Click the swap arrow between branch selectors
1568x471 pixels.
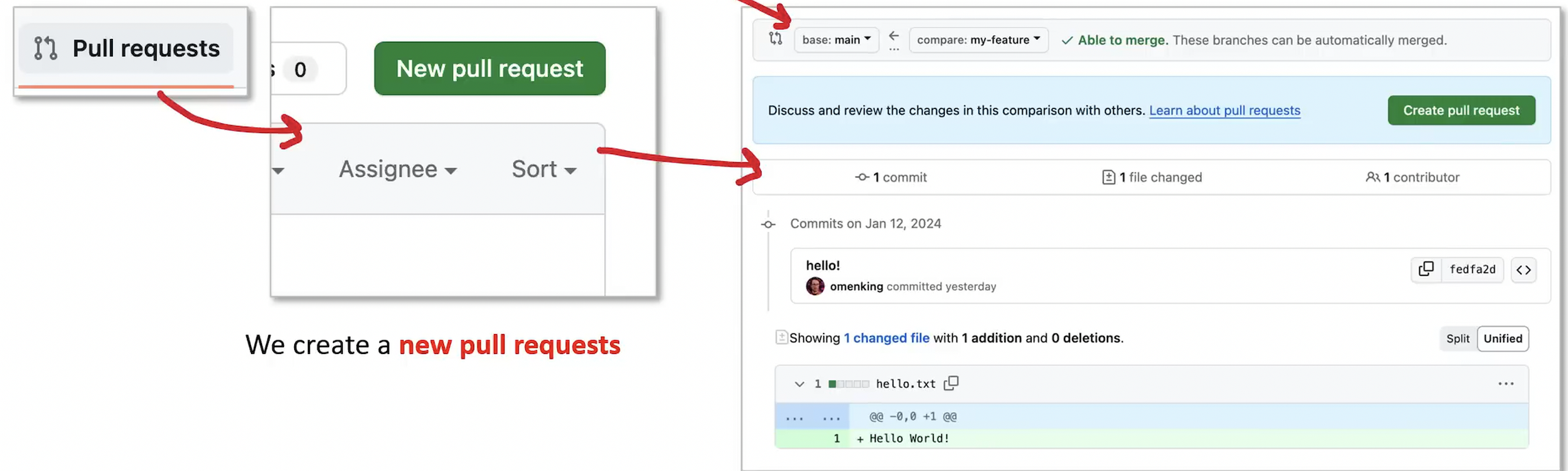click(x=893, y=37)
